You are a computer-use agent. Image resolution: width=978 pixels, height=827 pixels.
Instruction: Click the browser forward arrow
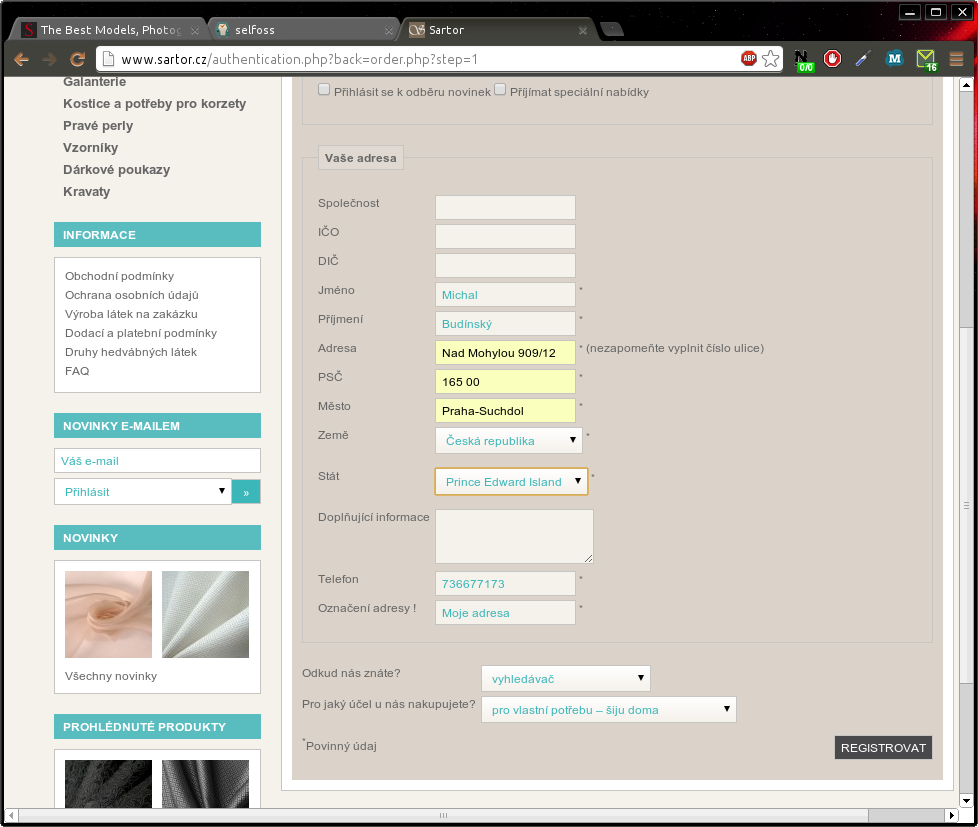[49, 59]
